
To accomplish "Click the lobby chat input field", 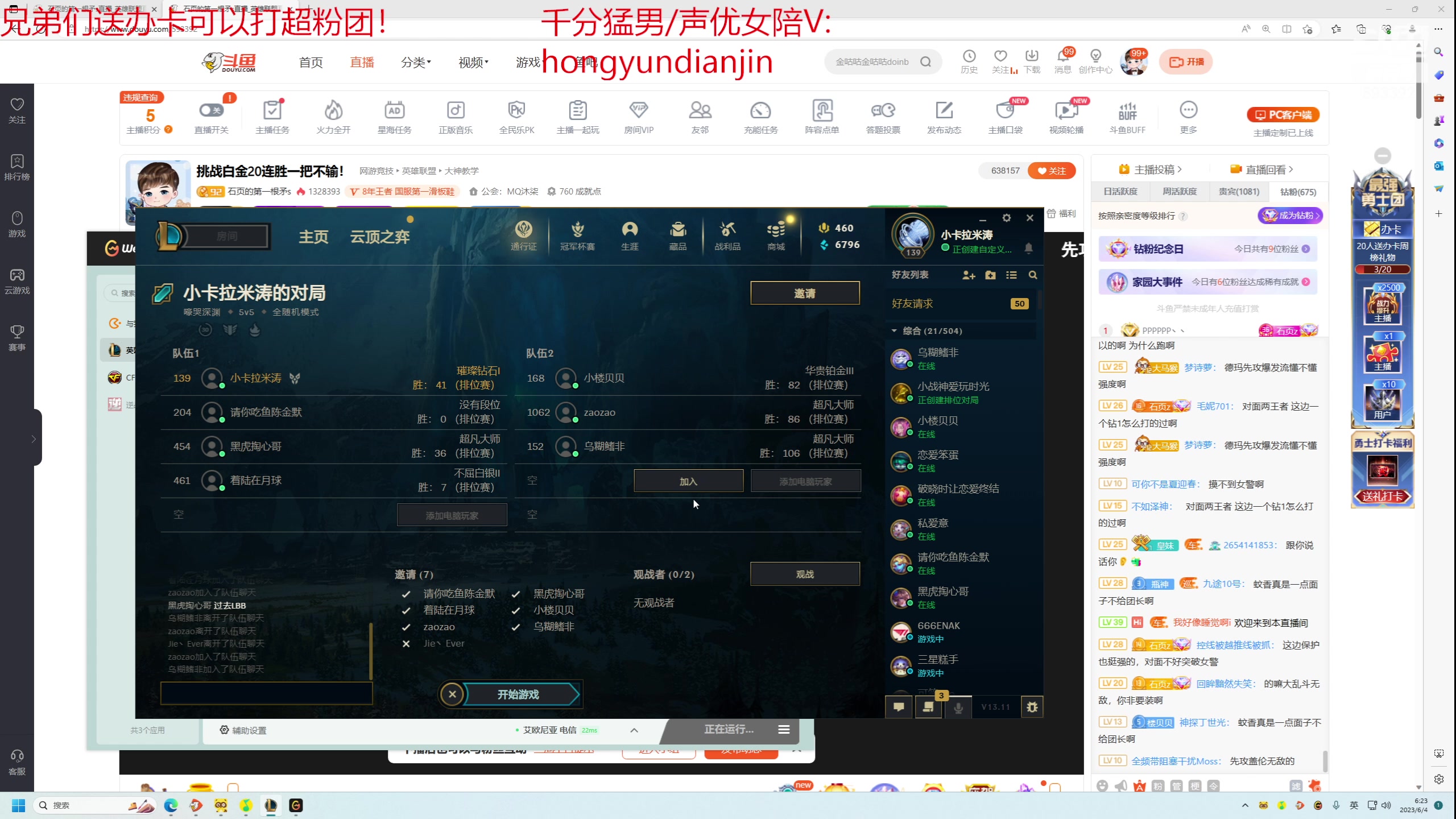I will coord(266,693).
